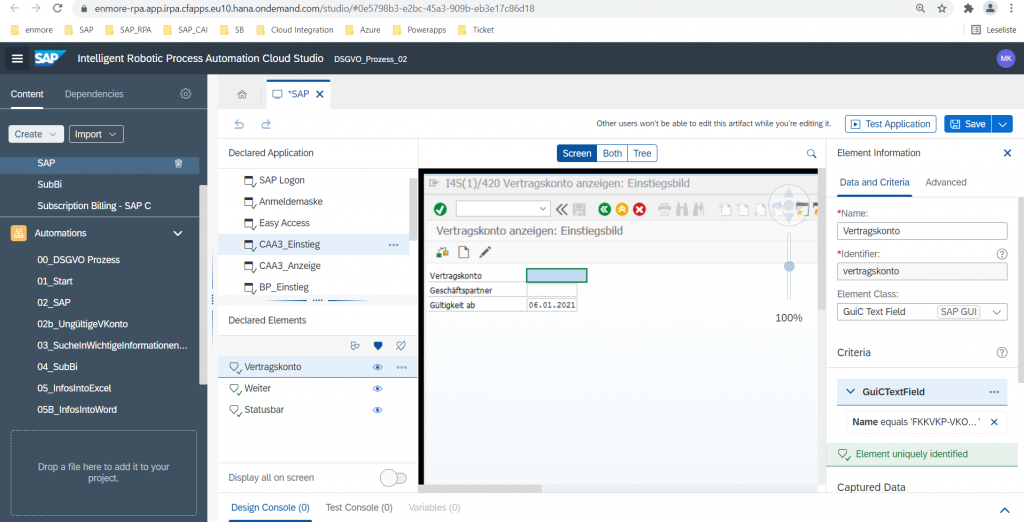Open the 02_SAP automation
Image resolution: width=1024 pixels, height=522 pixels.
tap(54, 302)
